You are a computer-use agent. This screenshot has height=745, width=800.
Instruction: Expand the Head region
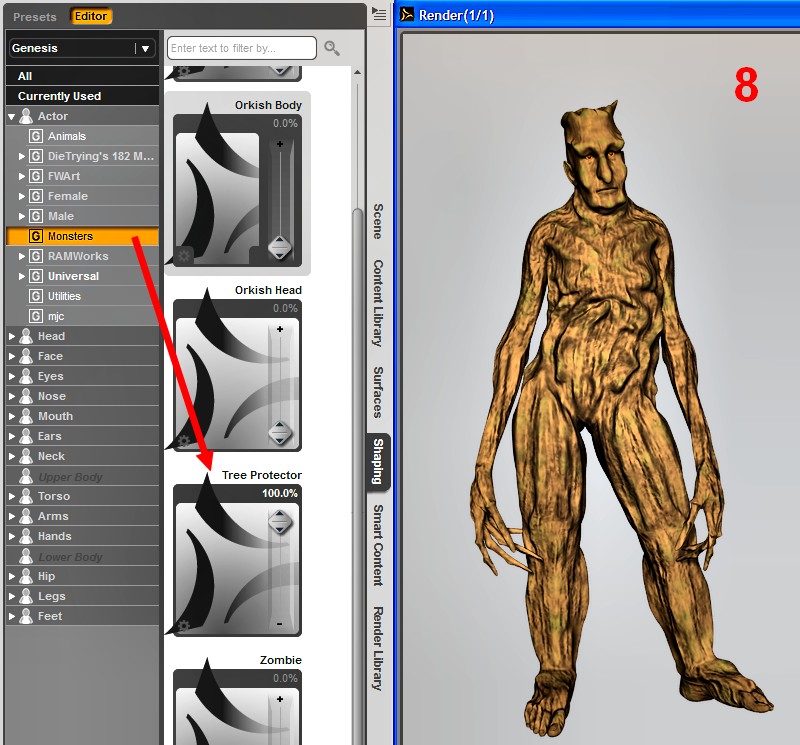click(x=12, y=336)
